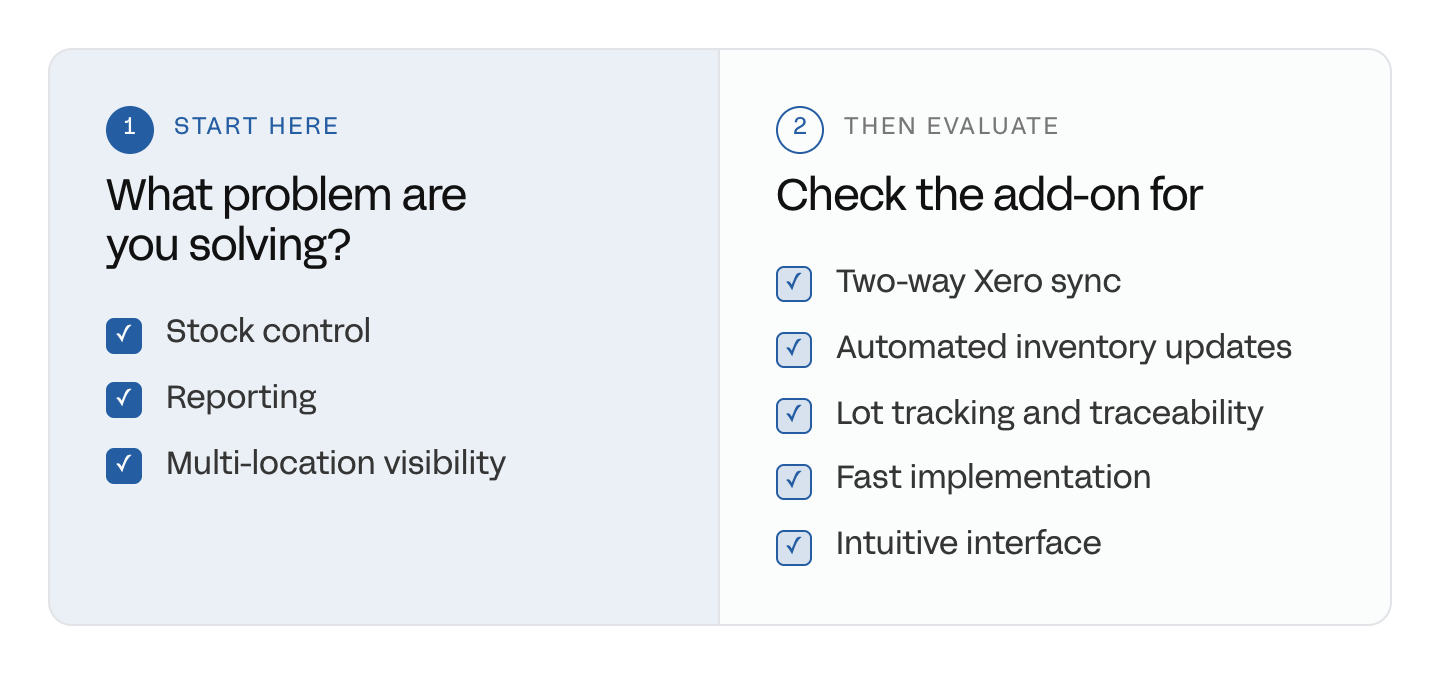Click the Stock control text label
1440x674 pixels.
coord(268,331)
